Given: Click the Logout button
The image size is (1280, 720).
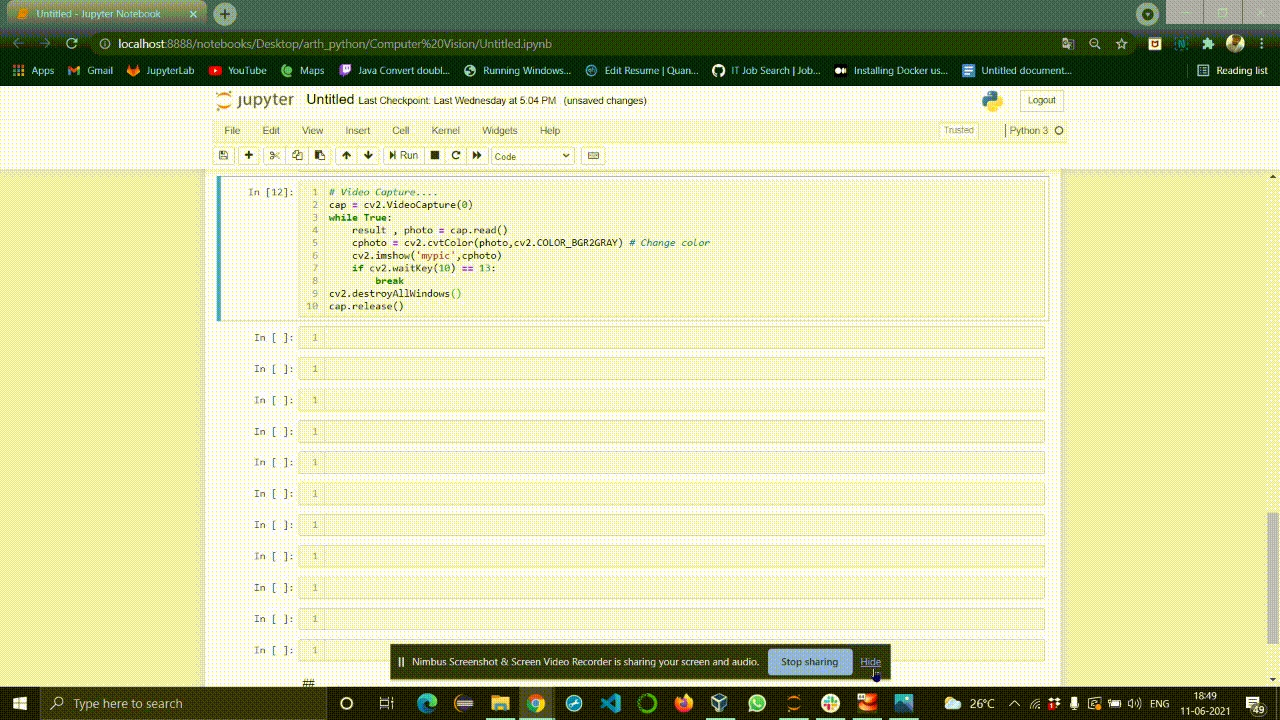Looking at the screenshot, I should coord(1042,100).
